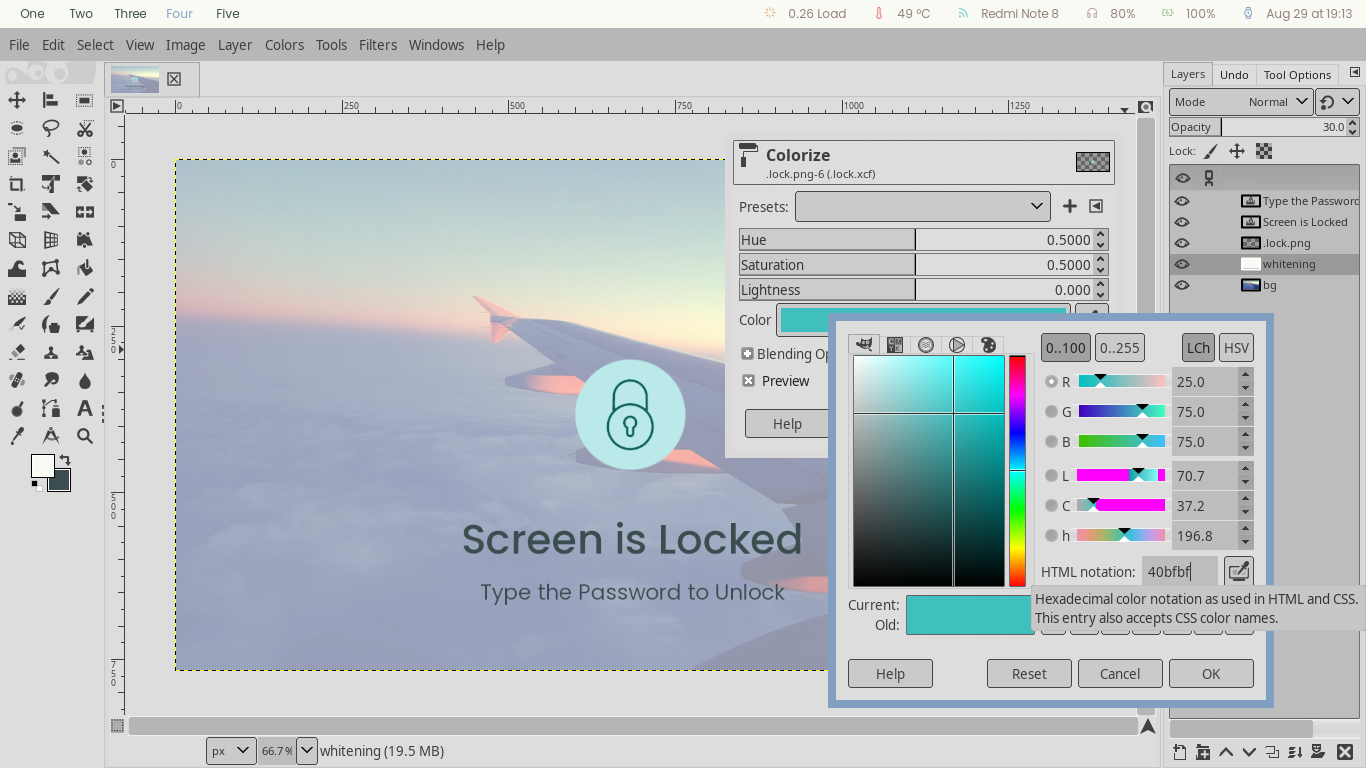
Task: Click the vertical hue strip
Action: pyautogui.click(x=1017, y=470)
